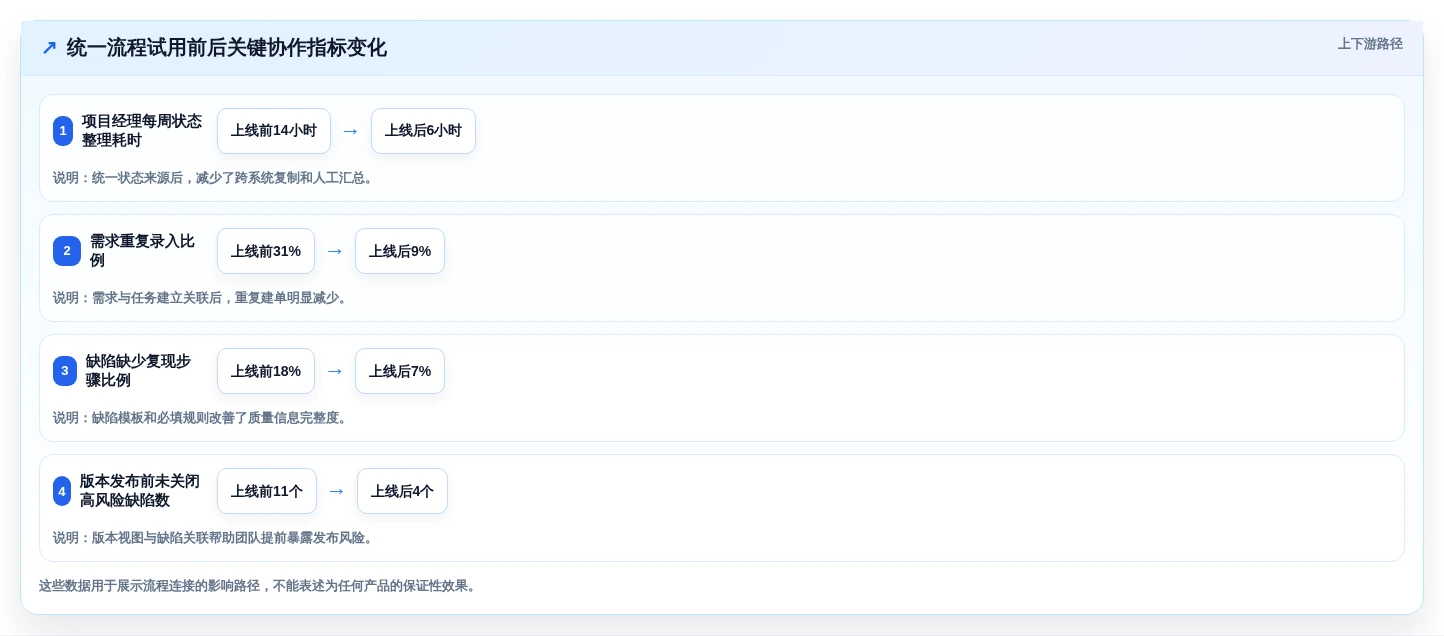Viewport: 1444px width, 636px height.
Task: Click the 上线后4个 chip
Action: click(402, 491)
